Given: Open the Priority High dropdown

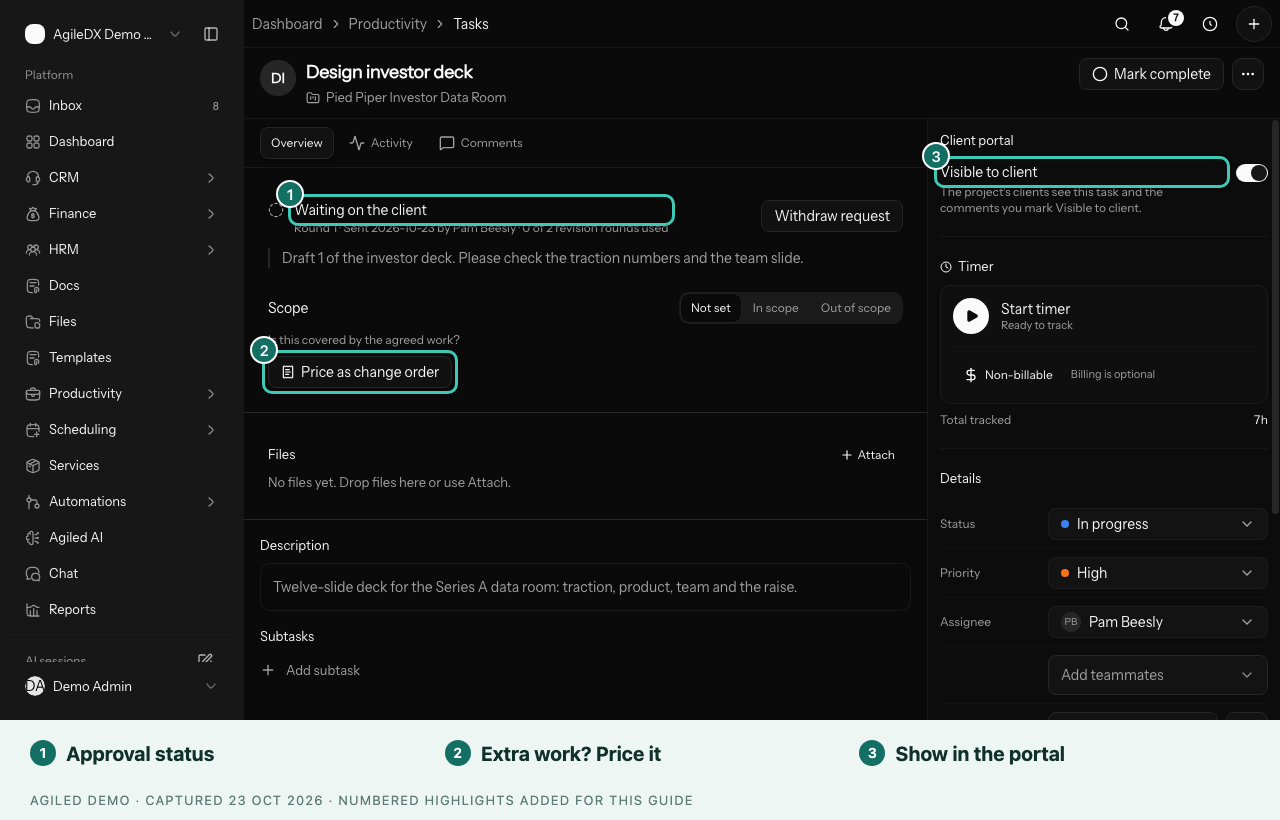Looking at the screenshot, I should (1158, 573).
